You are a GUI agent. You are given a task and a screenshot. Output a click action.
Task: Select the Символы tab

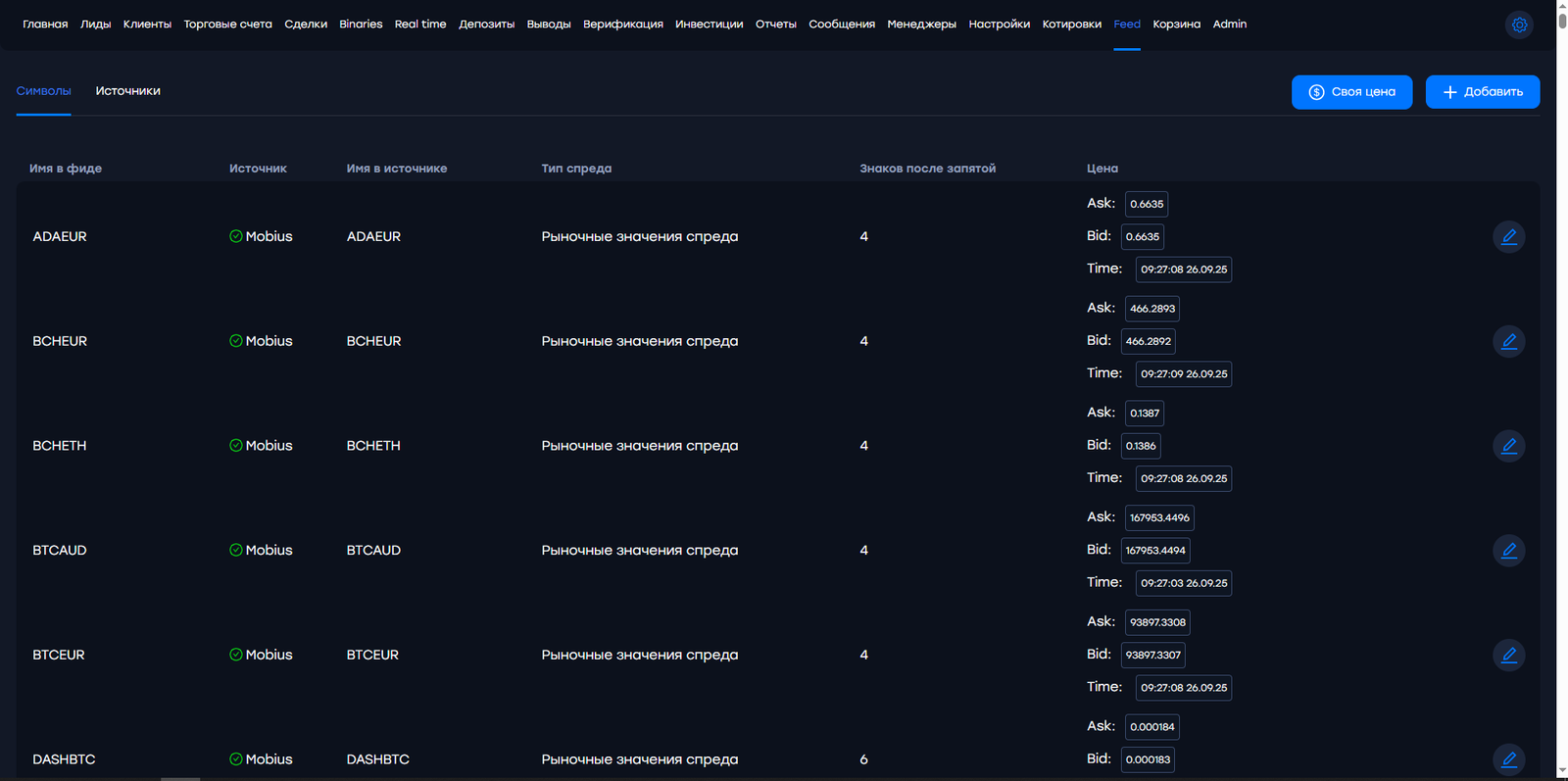click(x=43, y=91)
